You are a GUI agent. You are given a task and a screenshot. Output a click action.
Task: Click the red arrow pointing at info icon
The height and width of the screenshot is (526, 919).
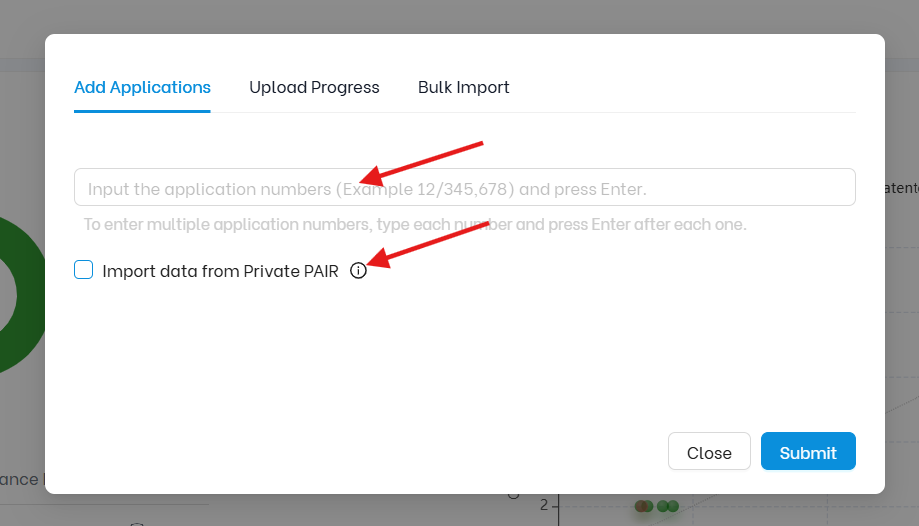coord(428,245)
